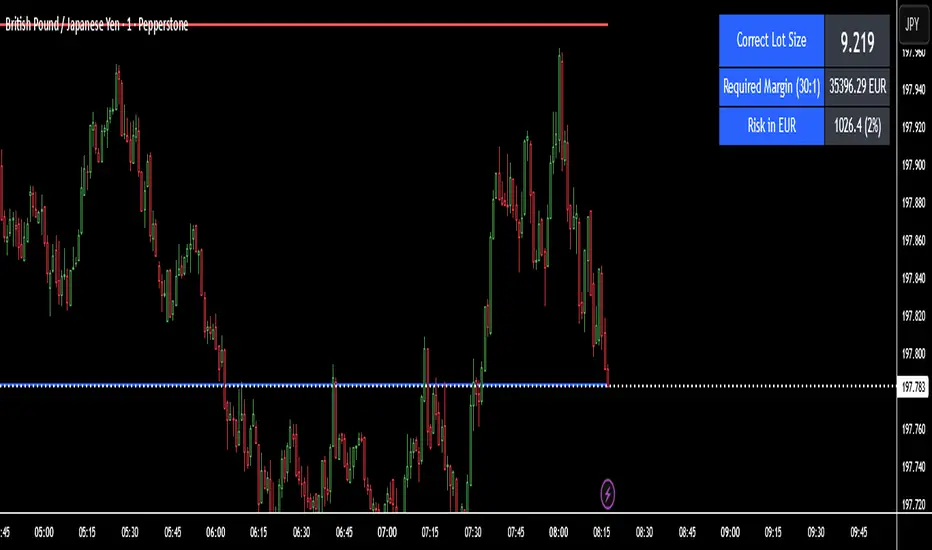
Task: Click the 07:00 time axis label
Action: click(387, 532)
